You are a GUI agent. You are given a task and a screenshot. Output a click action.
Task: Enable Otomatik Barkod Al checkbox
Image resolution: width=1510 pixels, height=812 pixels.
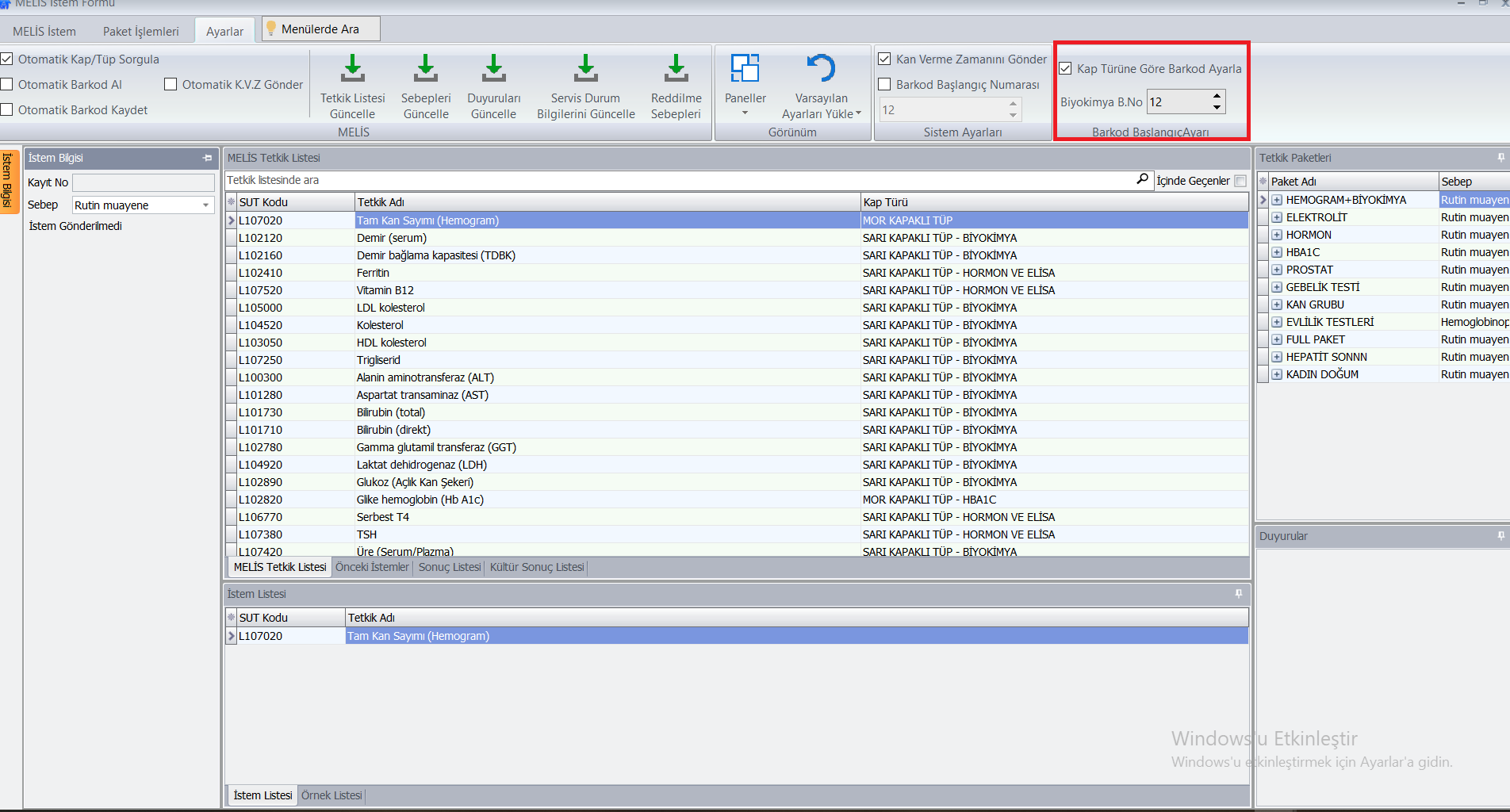click(7, 85)
